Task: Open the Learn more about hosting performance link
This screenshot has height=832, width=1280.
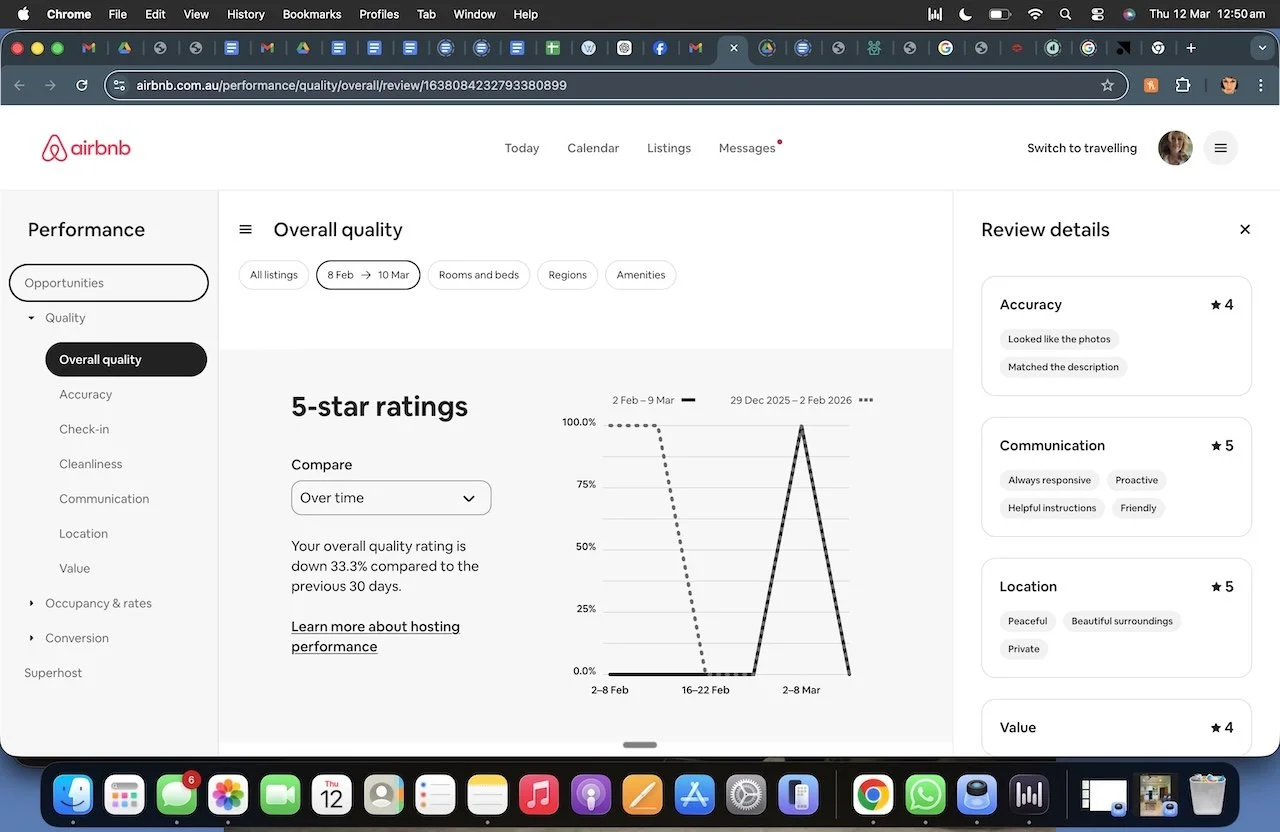Action: (375, 636)
